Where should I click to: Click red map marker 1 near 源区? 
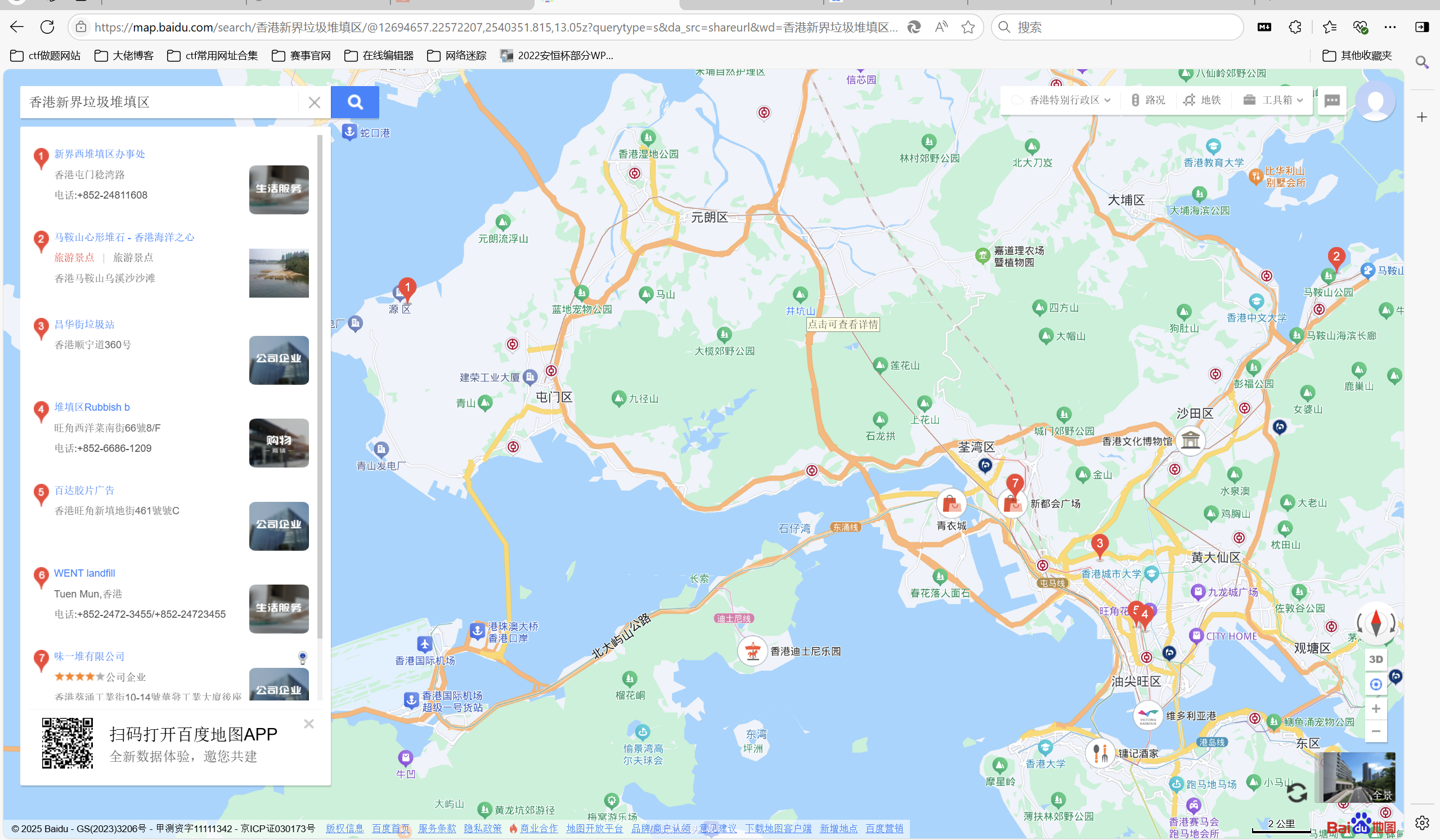click(407, 289)
